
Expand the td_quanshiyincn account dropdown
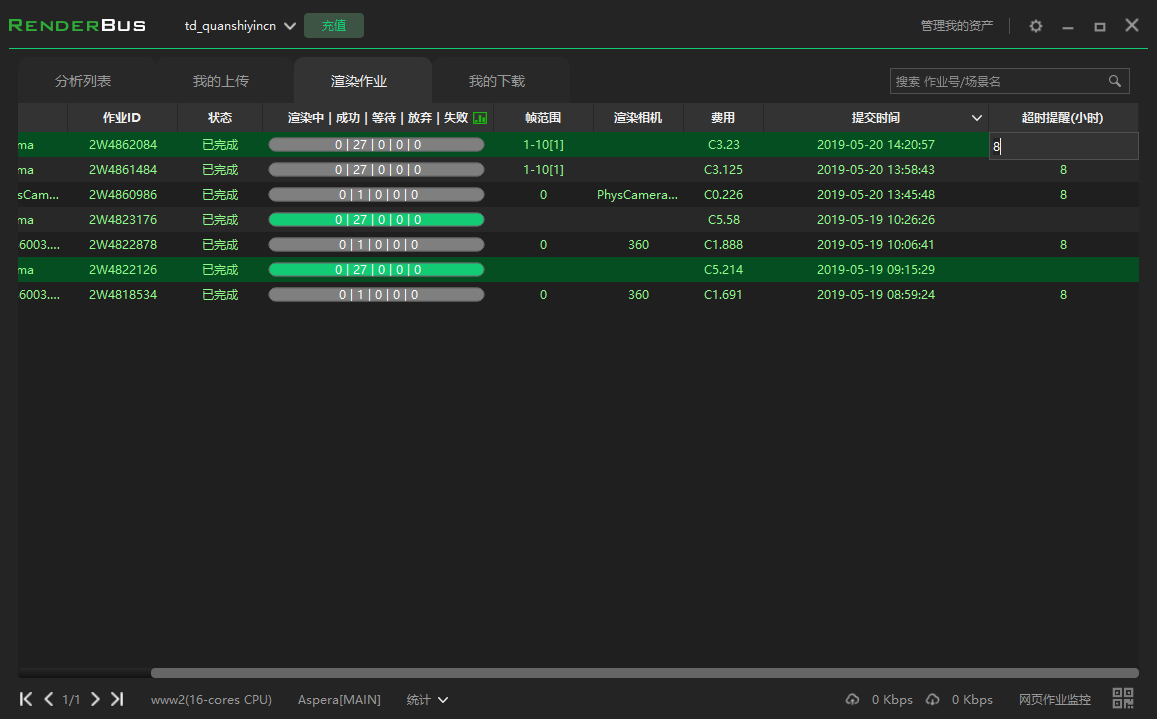290,26
